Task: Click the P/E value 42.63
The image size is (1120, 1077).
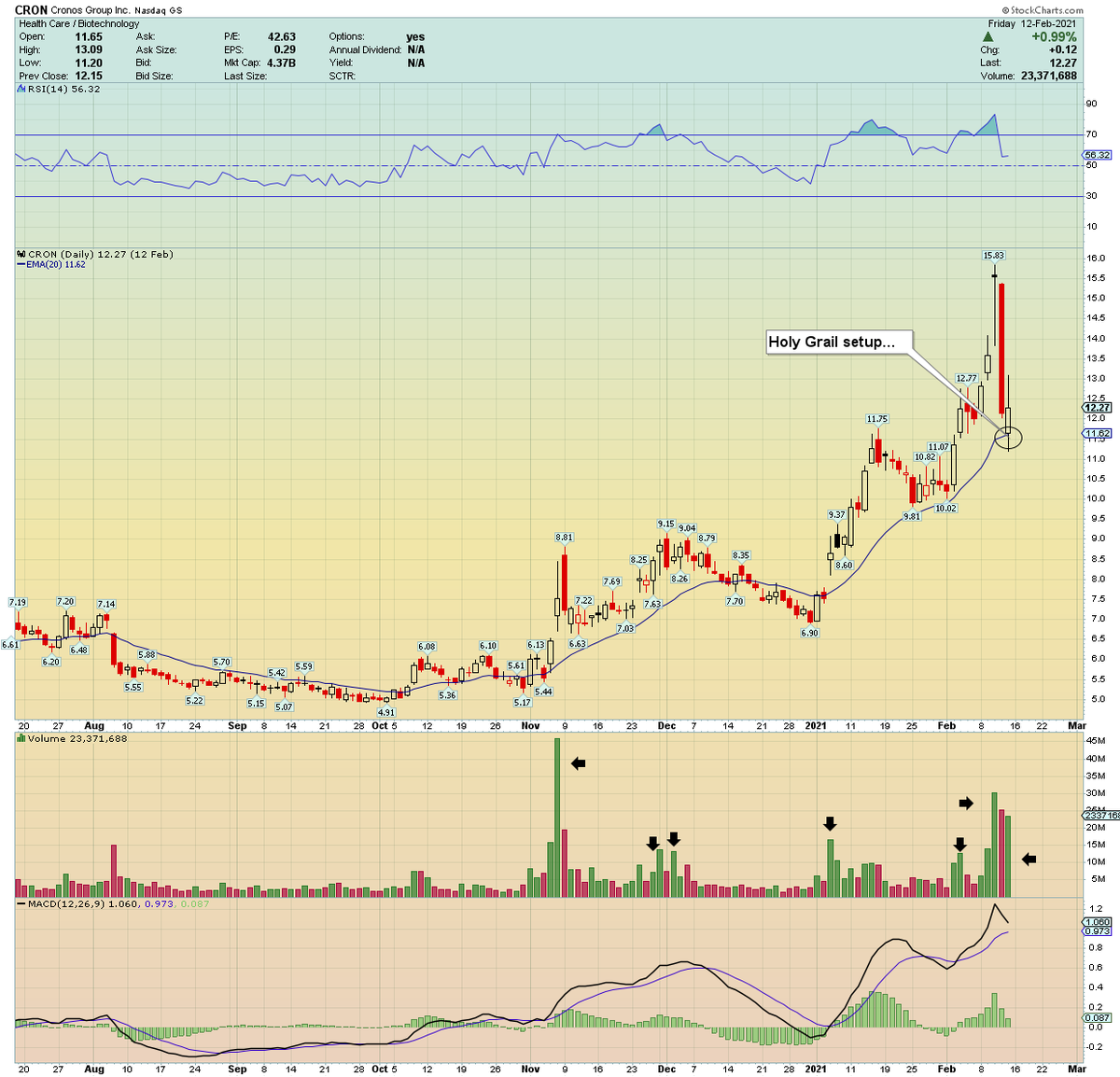Action: (x=282, y=36)
